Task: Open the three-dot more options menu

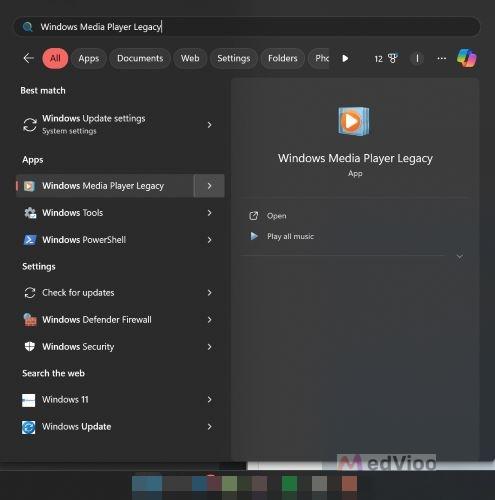Action: click(x=442, y=59)
